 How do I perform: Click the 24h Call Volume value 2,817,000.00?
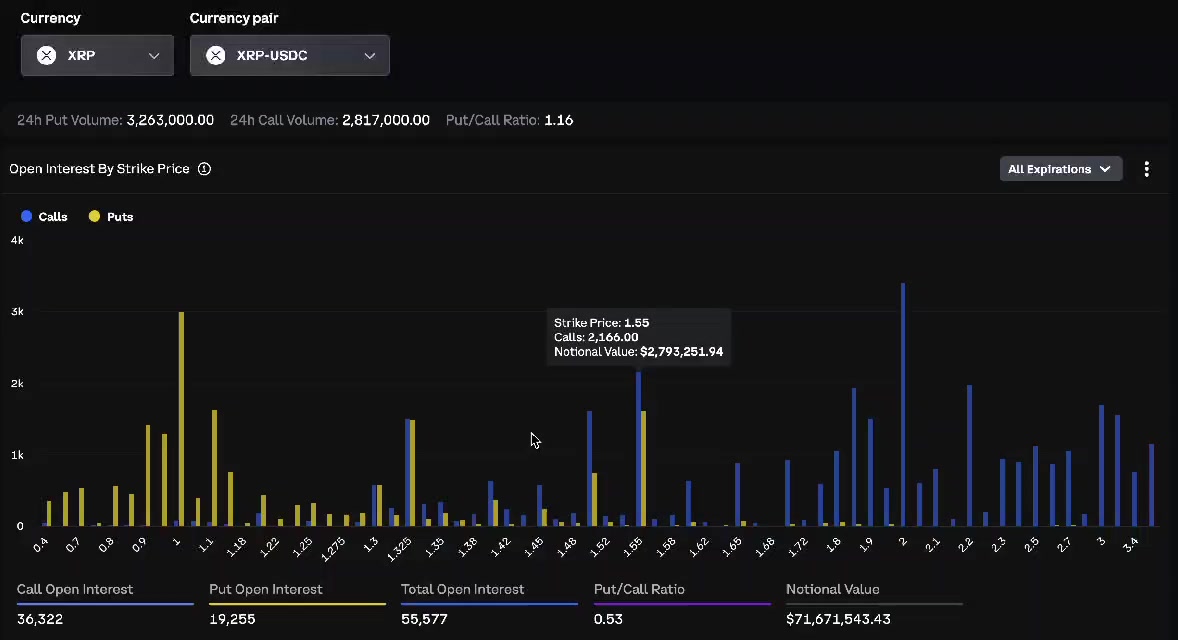[386, 120]
